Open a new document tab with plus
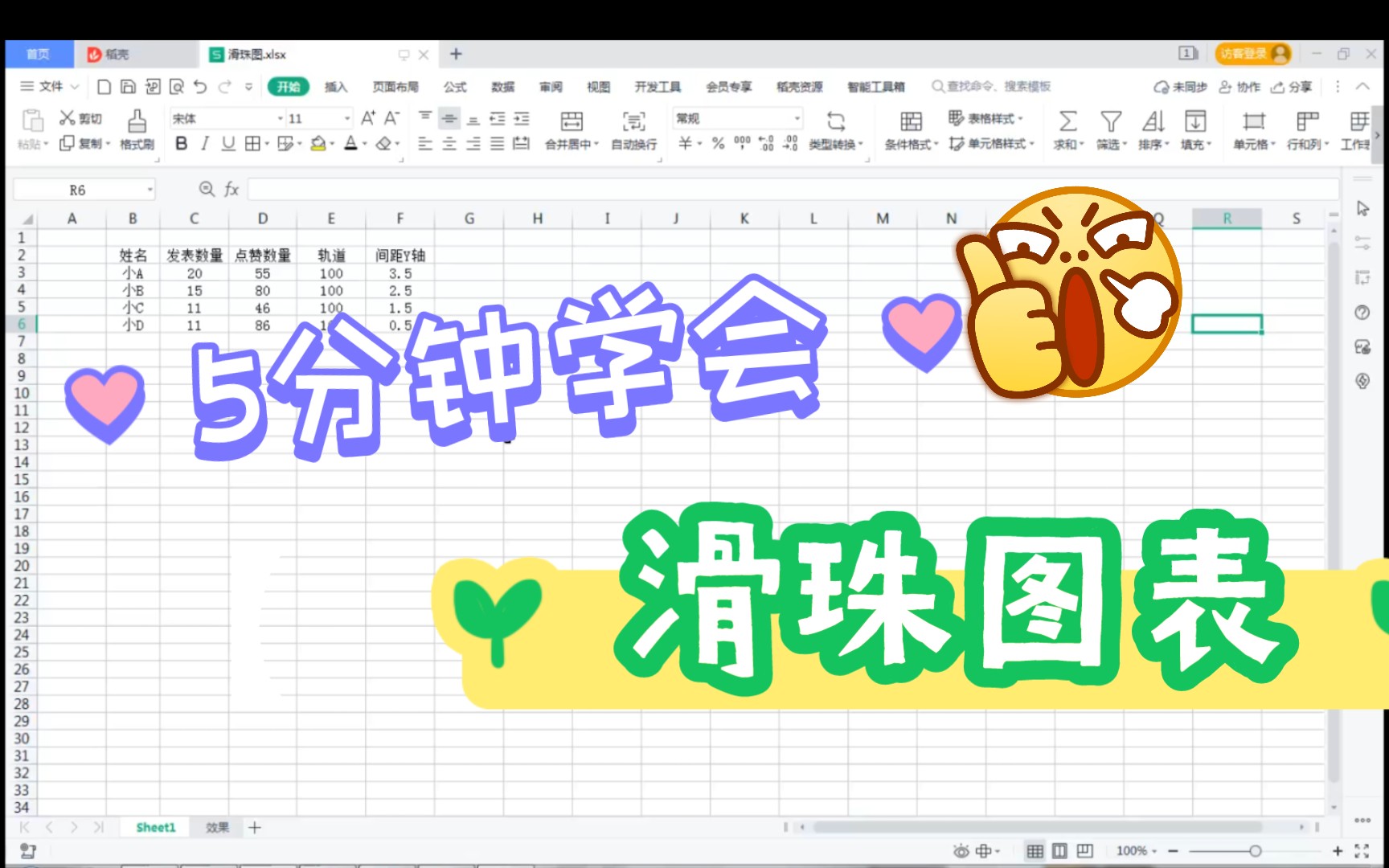Screen dimensions: 1389x868 456,54
